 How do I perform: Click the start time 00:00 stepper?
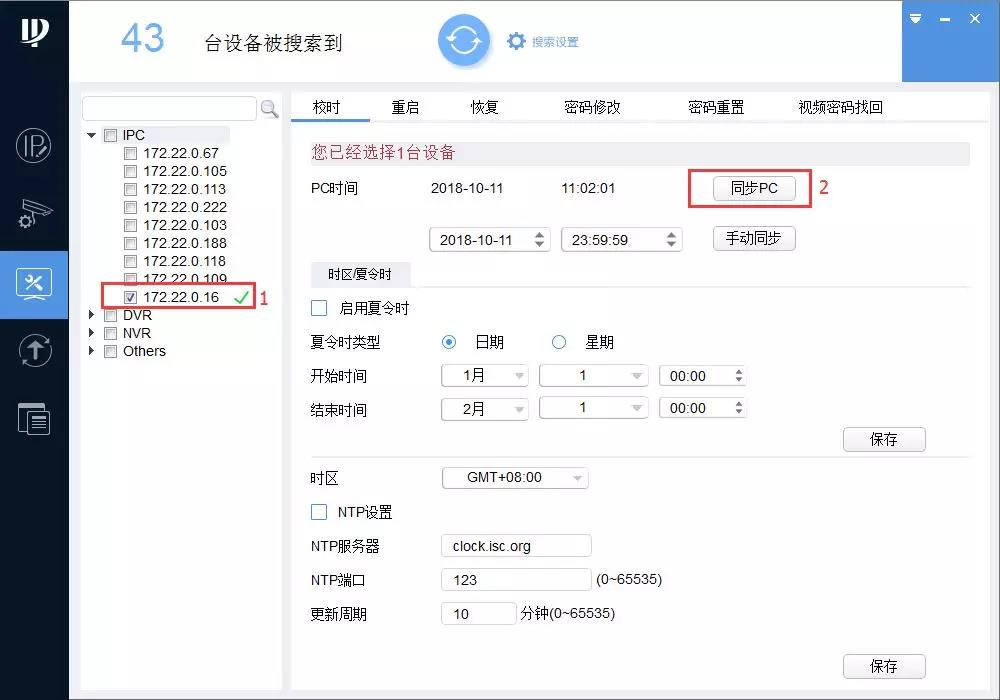(x=739, y=376)
